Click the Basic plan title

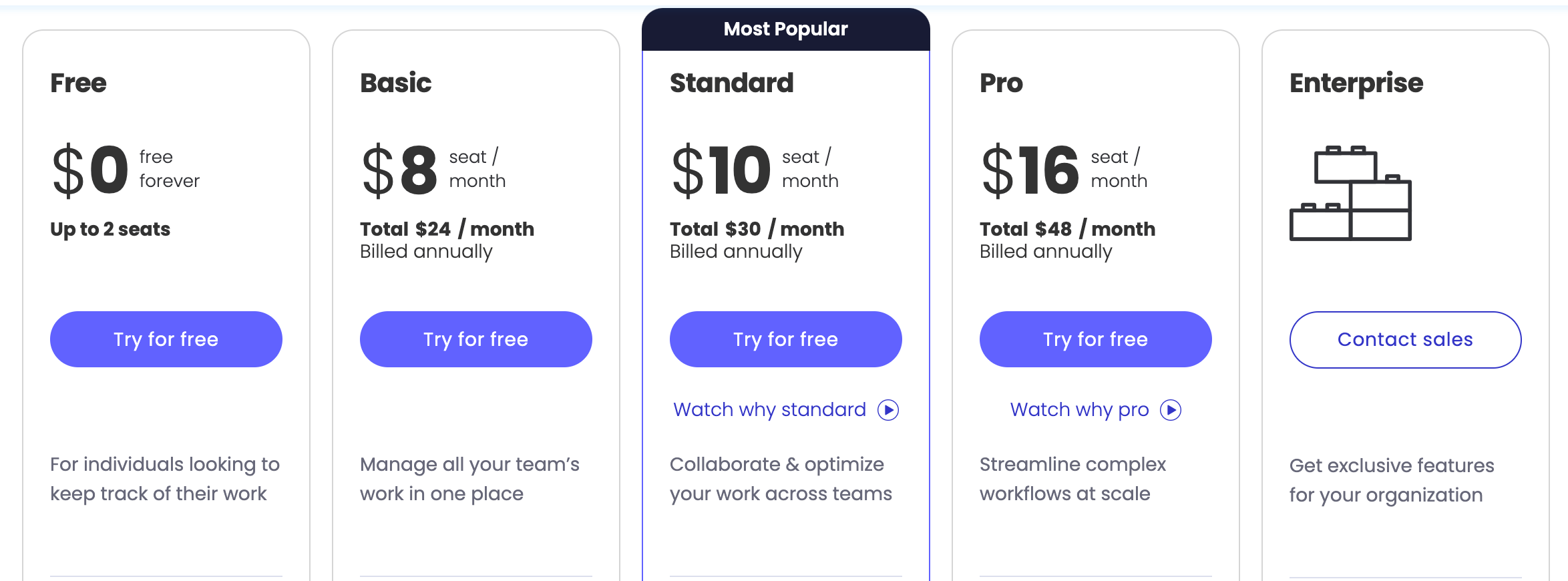pos(396,83)
